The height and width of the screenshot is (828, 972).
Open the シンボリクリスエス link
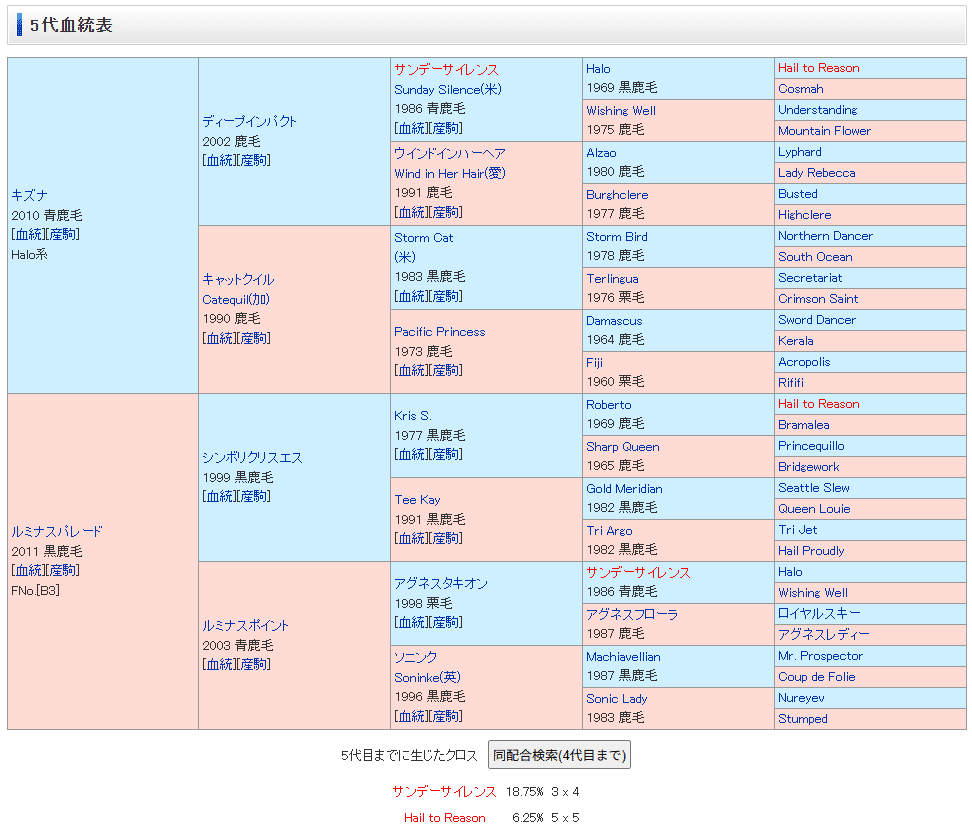pos(252,457)
